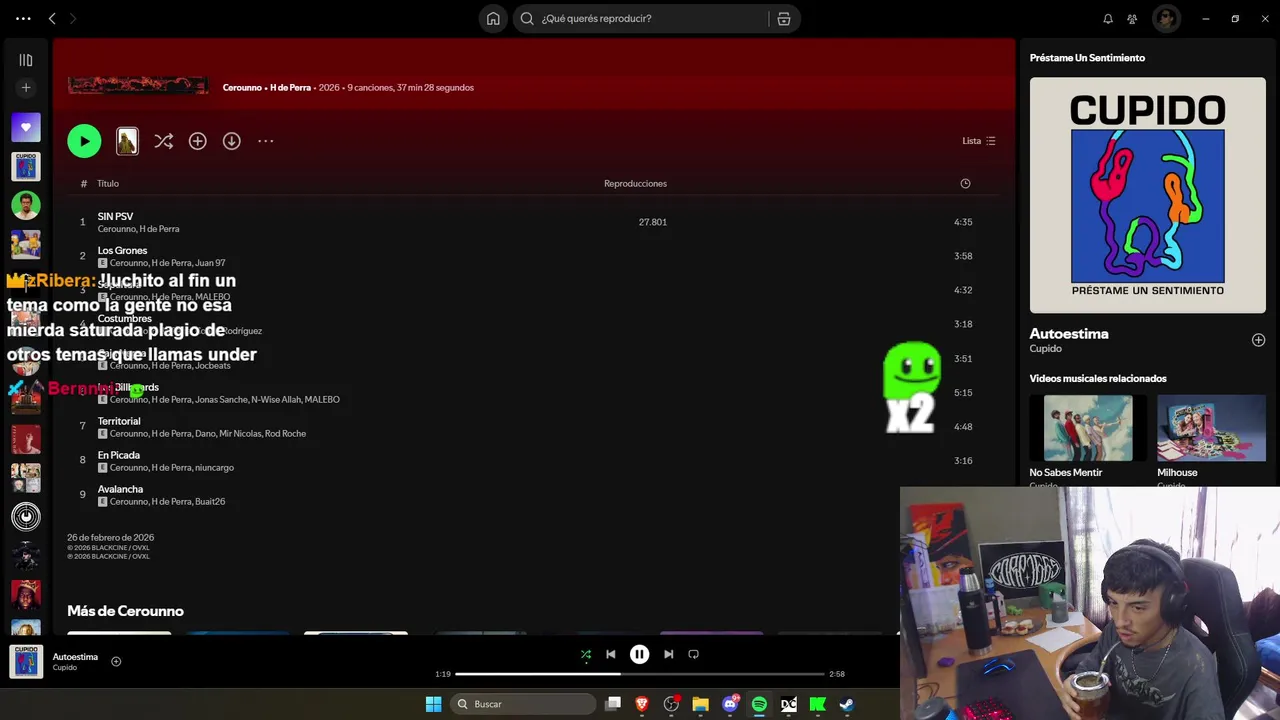Open the Cerounno artist link in the header
Screen dimensions: 1280x720
coord(242,87)
